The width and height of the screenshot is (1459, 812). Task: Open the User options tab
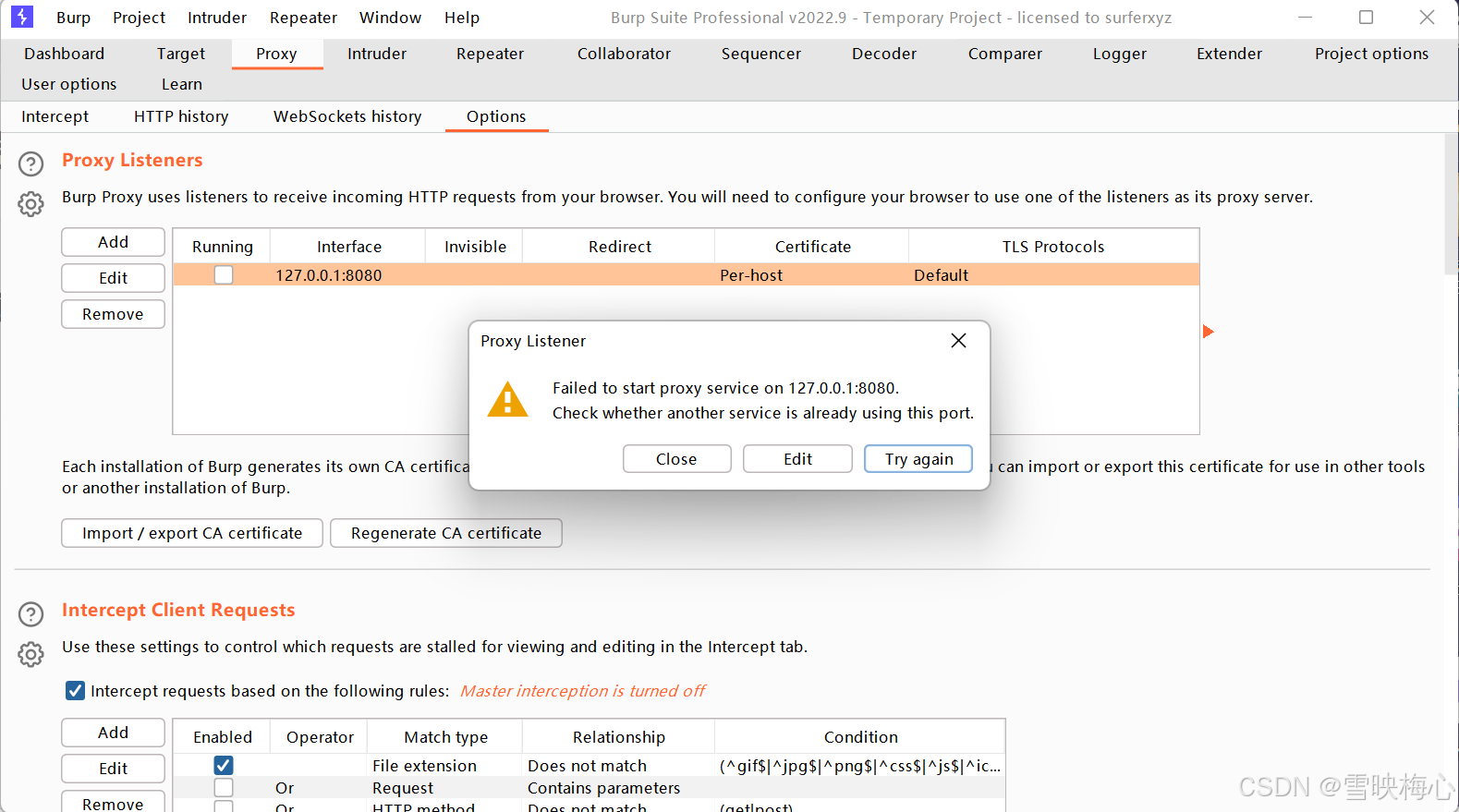point(69,84)
